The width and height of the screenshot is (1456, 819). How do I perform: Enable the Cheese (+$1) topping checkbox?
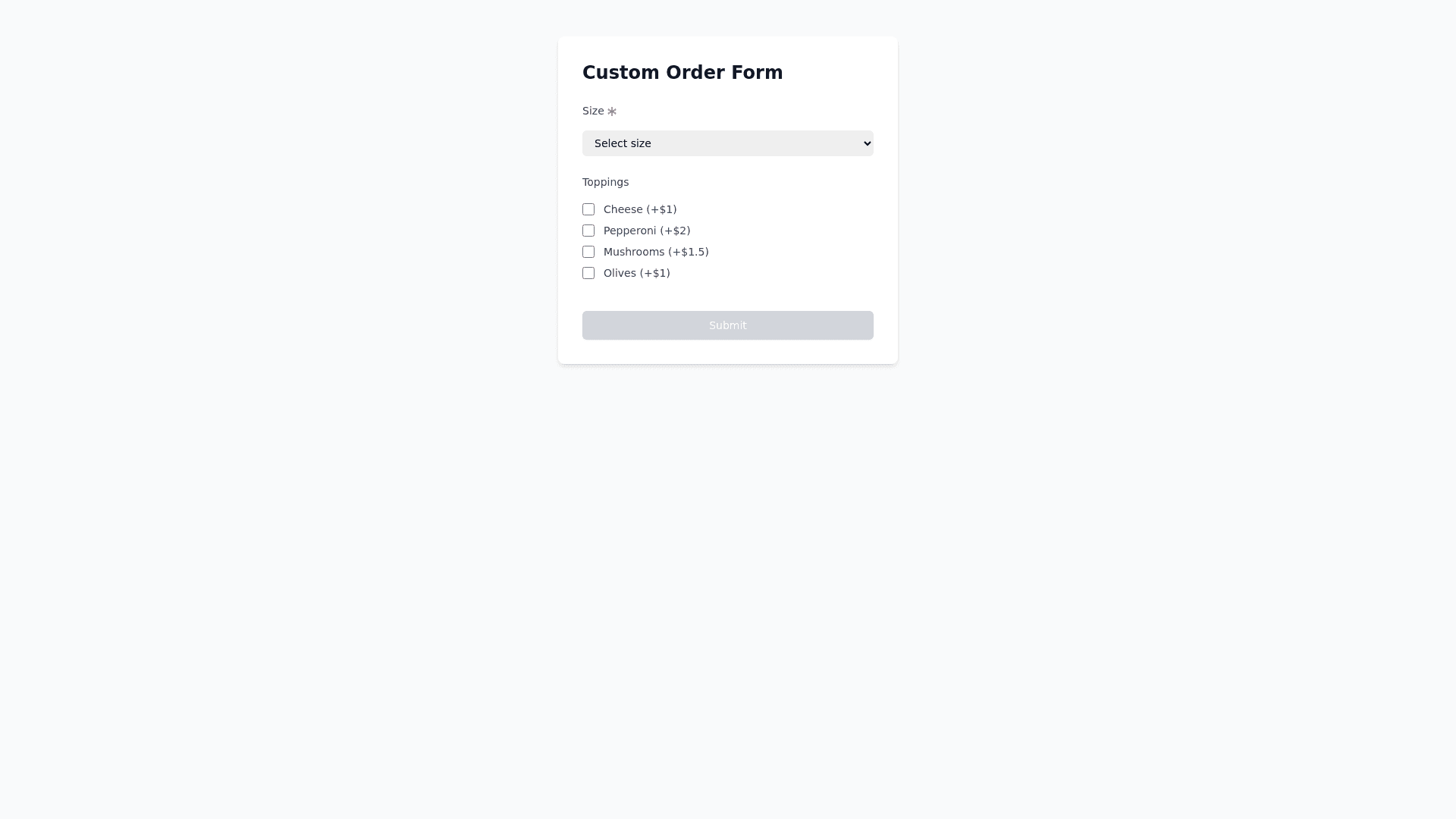(x=588, y=209)
